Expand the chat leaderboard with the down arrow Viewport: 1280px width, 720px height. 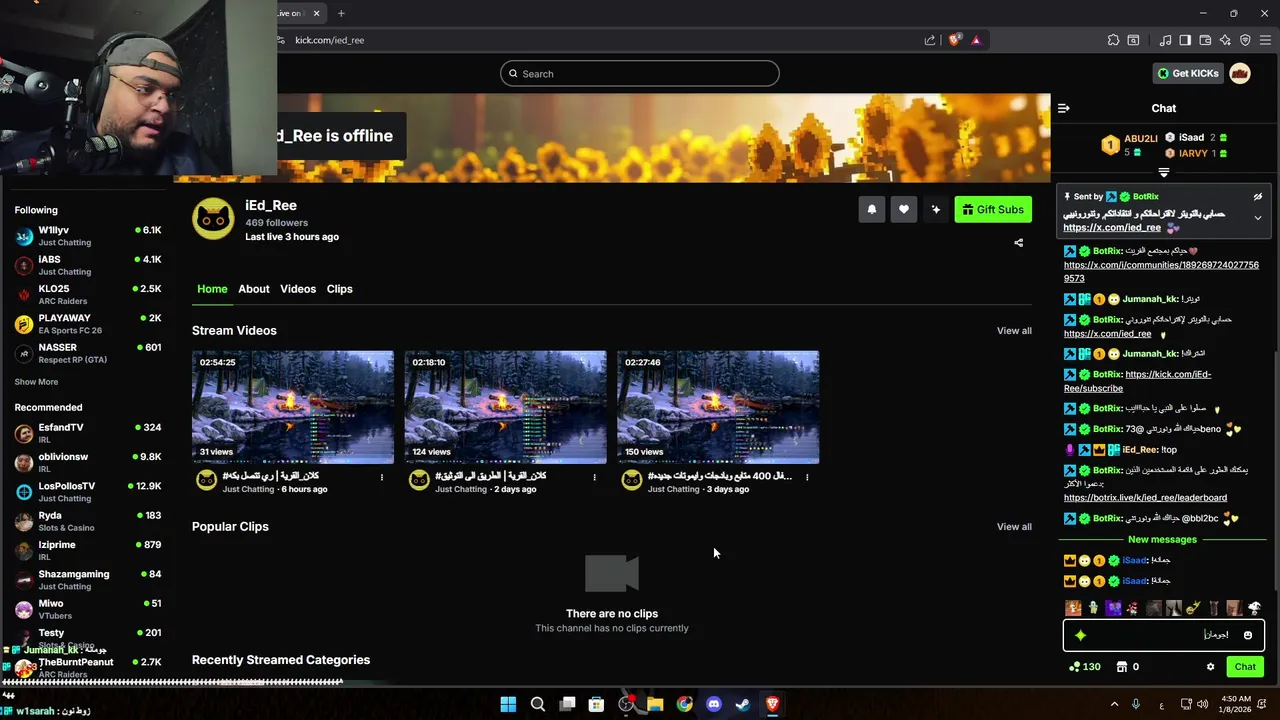pos(1163,173)
